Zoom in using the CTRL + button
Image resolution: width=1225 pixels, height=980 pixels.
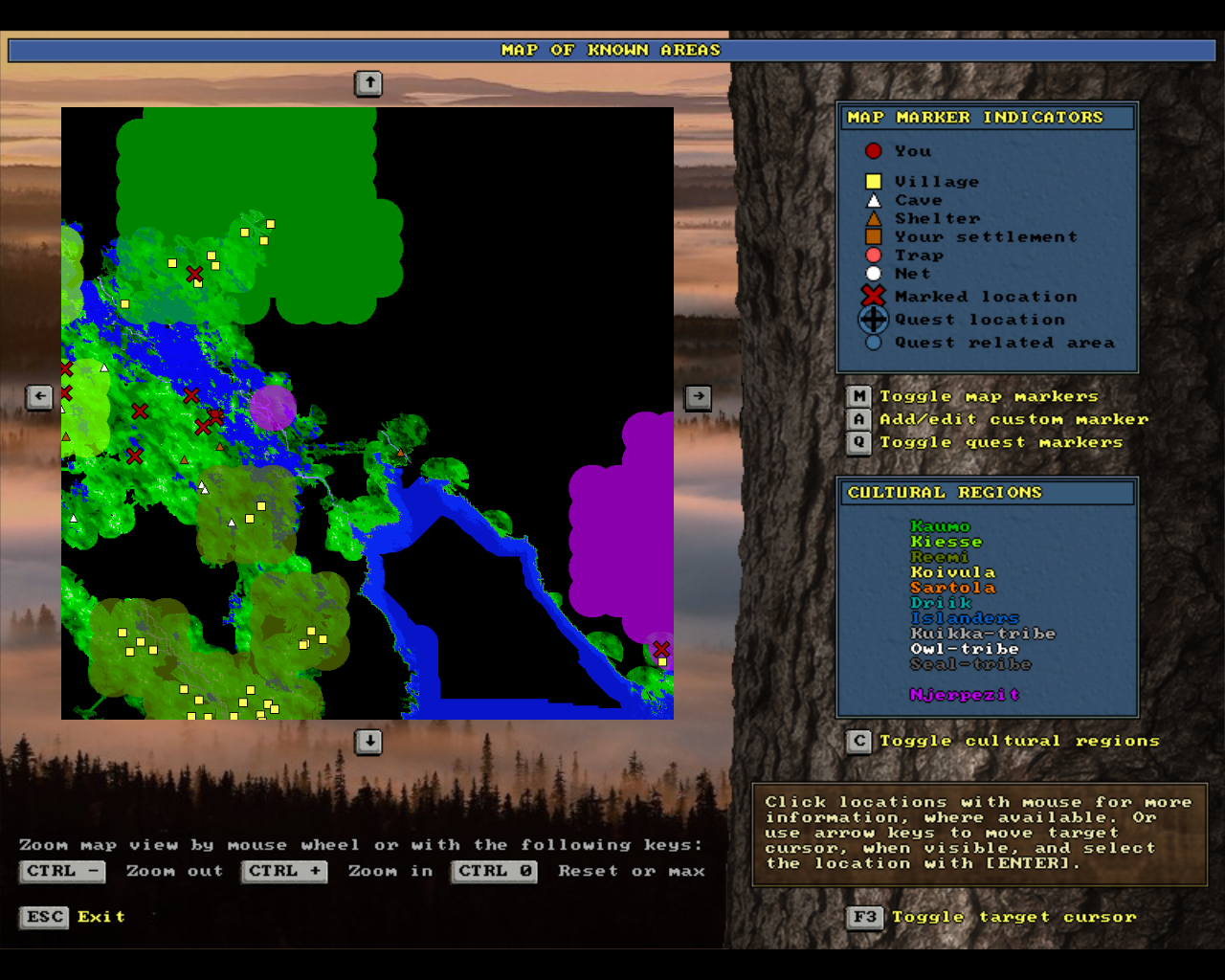[285, 871]
